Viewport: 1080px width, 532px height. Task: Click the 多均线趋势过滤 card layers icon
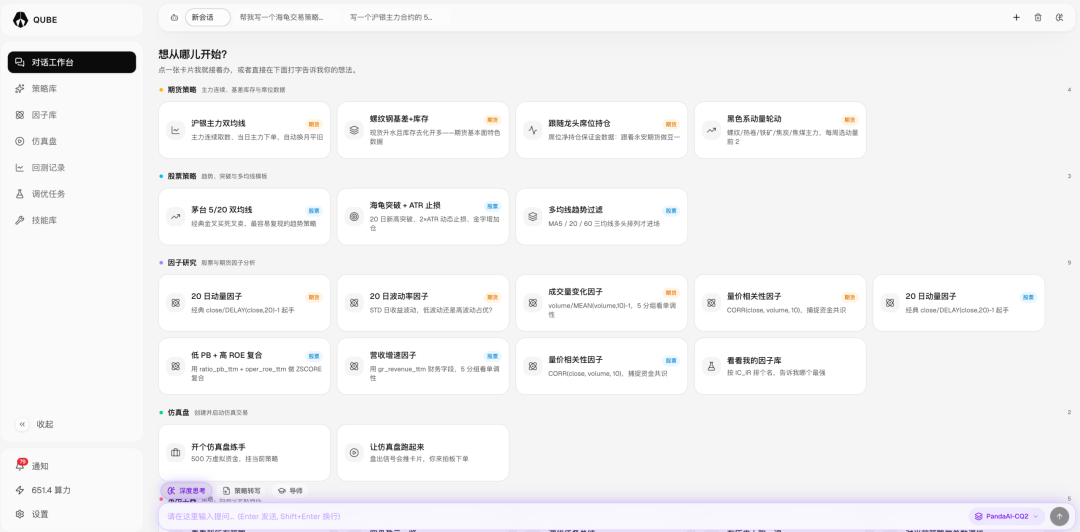point(532,216)
